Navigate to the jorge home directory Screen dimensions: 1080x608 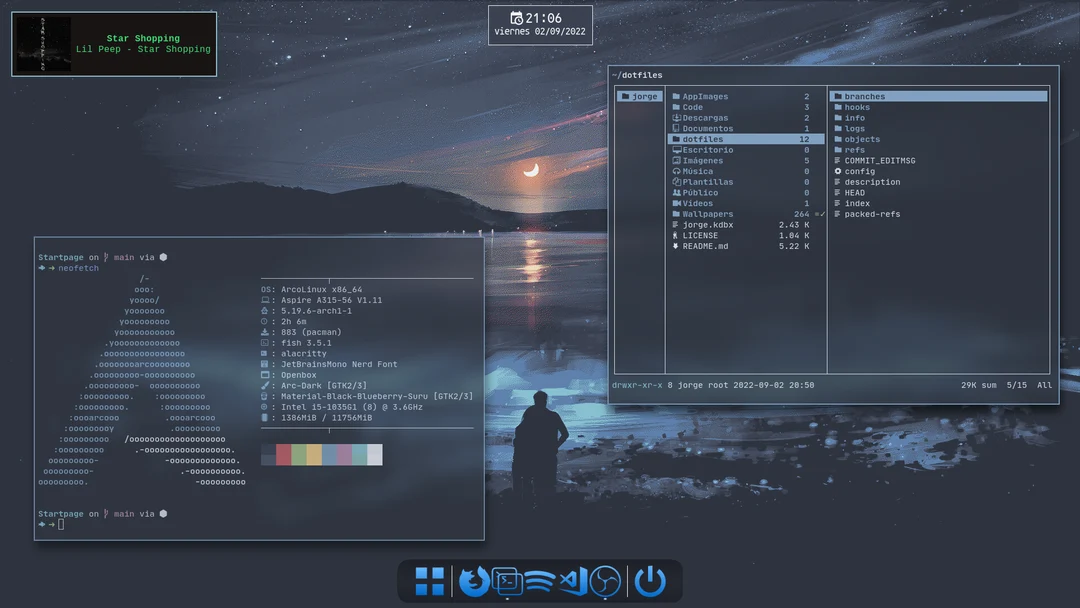click(x=639, y=96)
